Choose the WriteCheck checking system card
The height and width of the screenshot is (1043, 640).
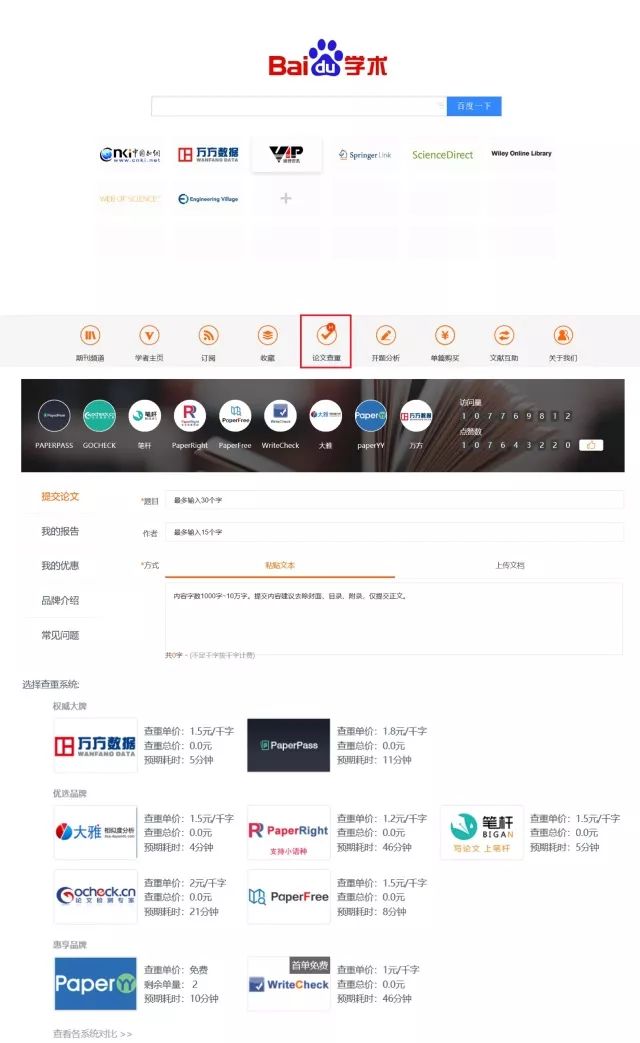tap(289, 984)
